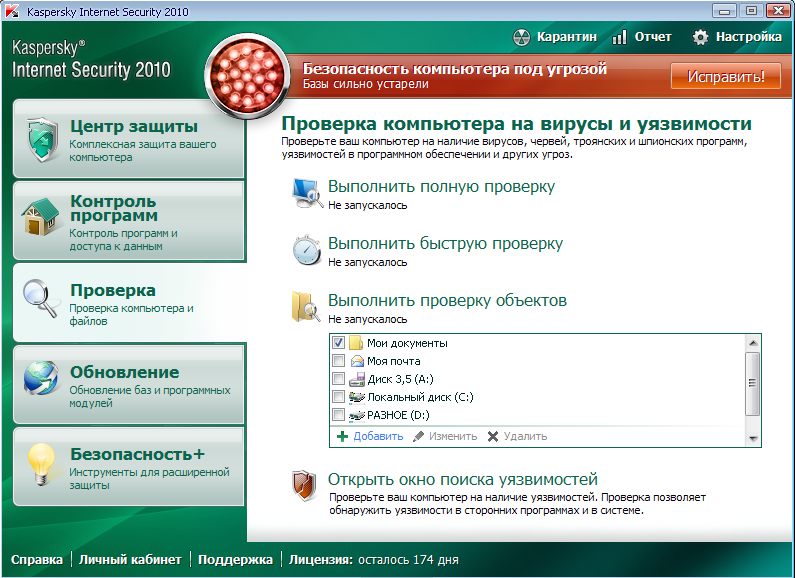Click the Безопасность+ light bulb icon
Image resolution: width=795 pixels, height=578 pixels.
(42, 464)
